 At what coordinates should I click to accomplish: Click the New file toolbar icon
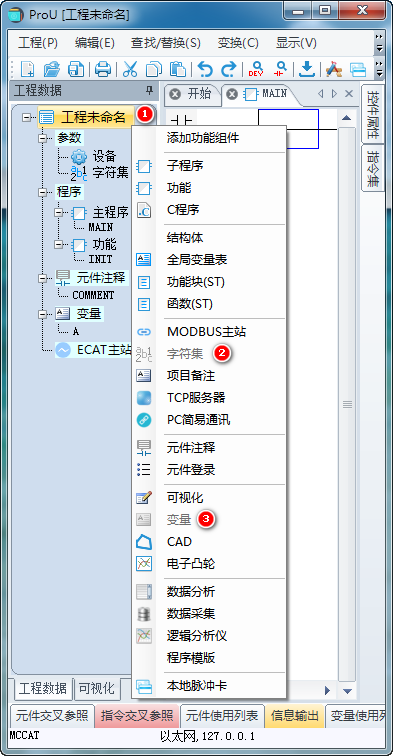(27, 69)
